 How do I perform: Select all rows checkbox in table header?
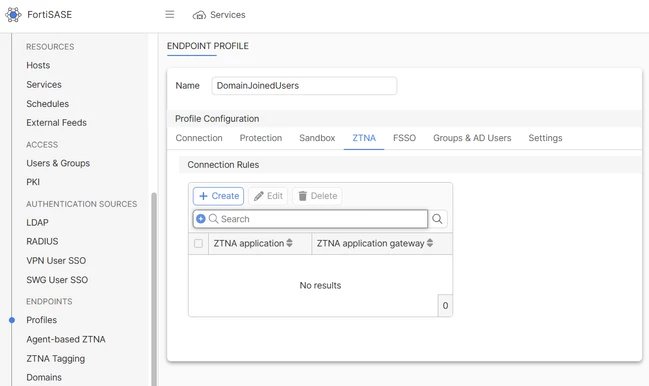click(199, 243)
